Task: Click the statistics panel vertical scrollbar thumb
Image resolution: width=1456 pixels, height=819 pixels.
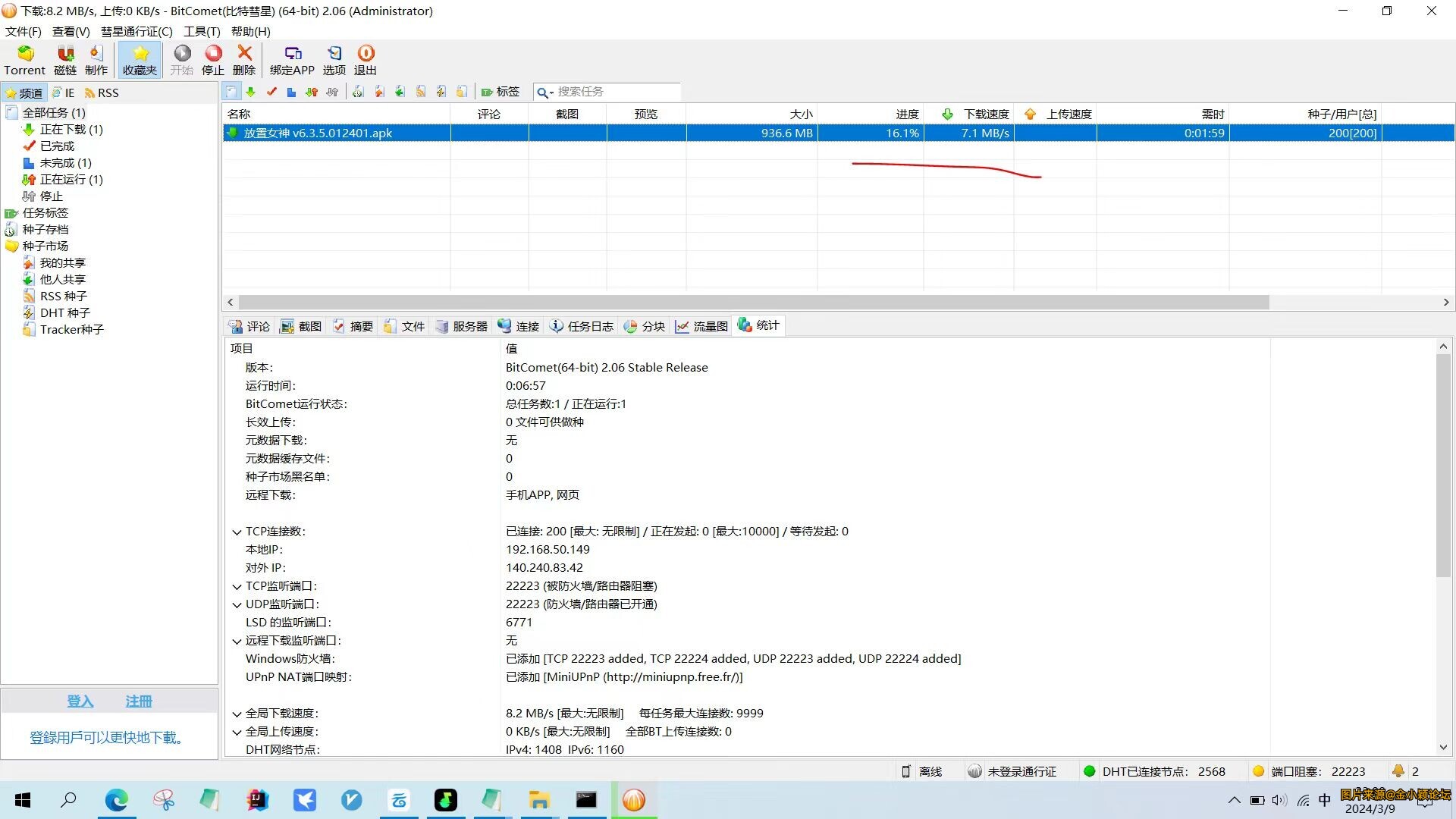Action: coord(1443,466)
